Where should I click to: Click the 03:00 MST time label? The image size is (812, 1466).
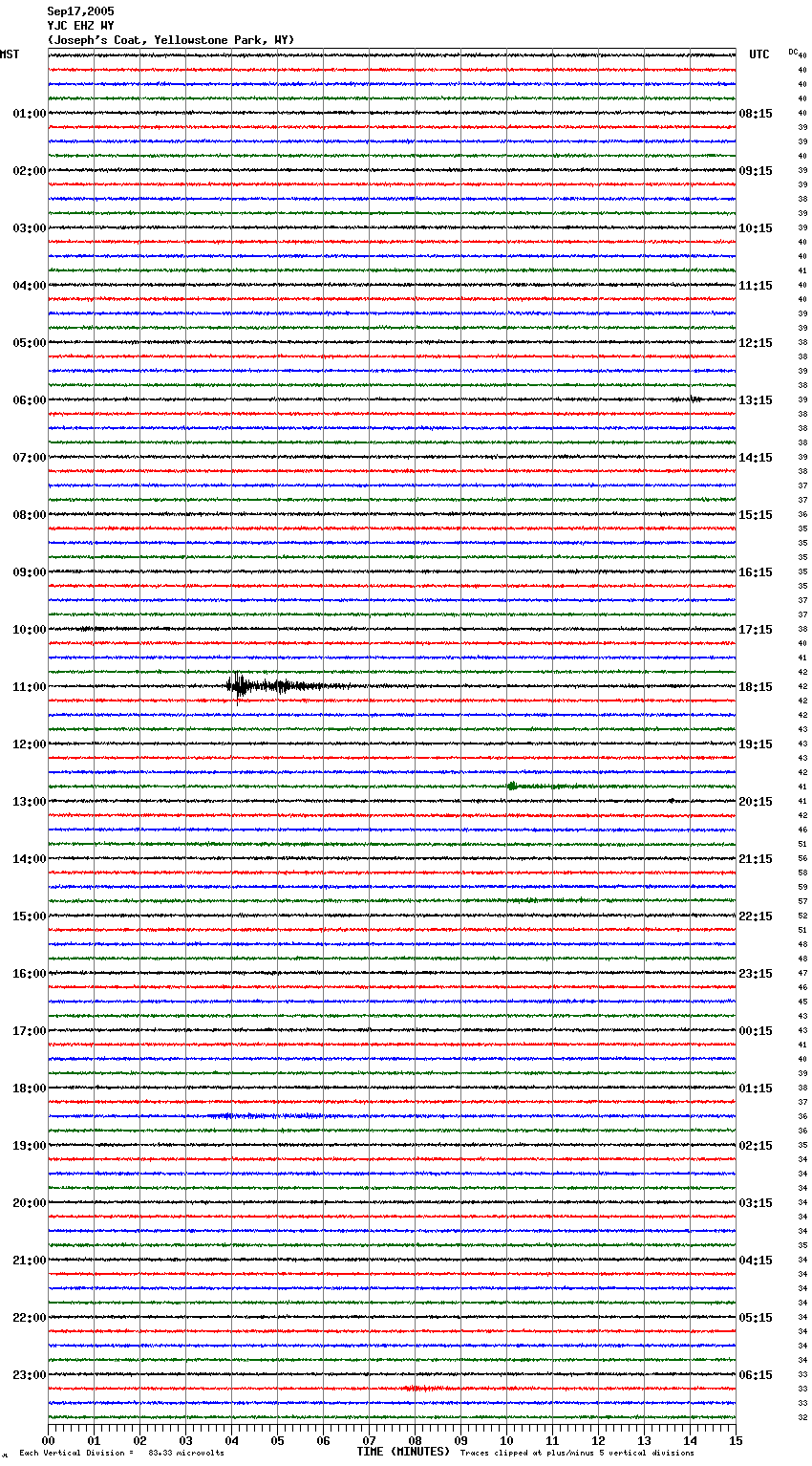click(x=30, y=228)
